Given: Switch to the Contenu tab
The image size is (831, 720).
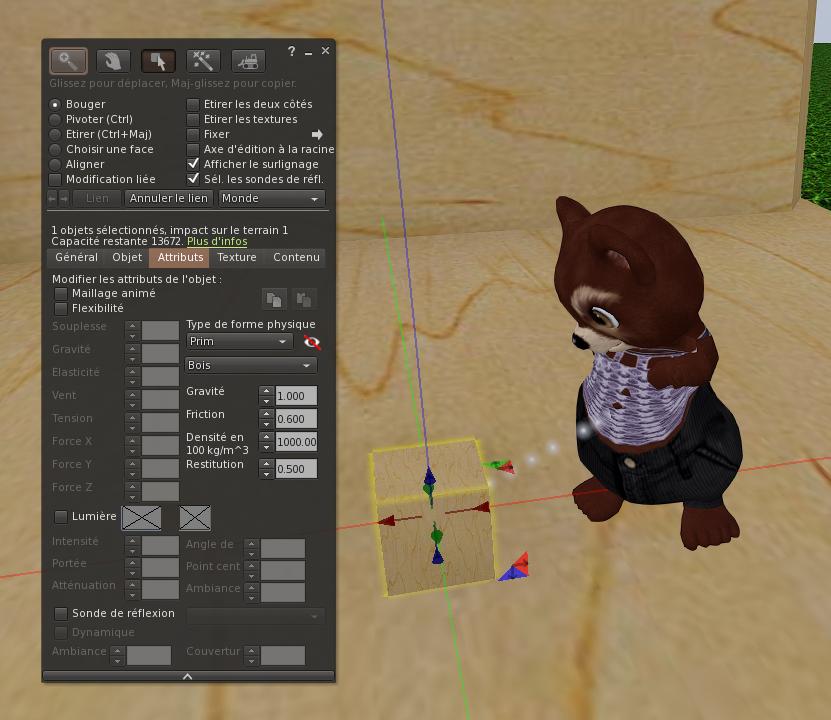Looking at the screenshot, I should point(296,257).
